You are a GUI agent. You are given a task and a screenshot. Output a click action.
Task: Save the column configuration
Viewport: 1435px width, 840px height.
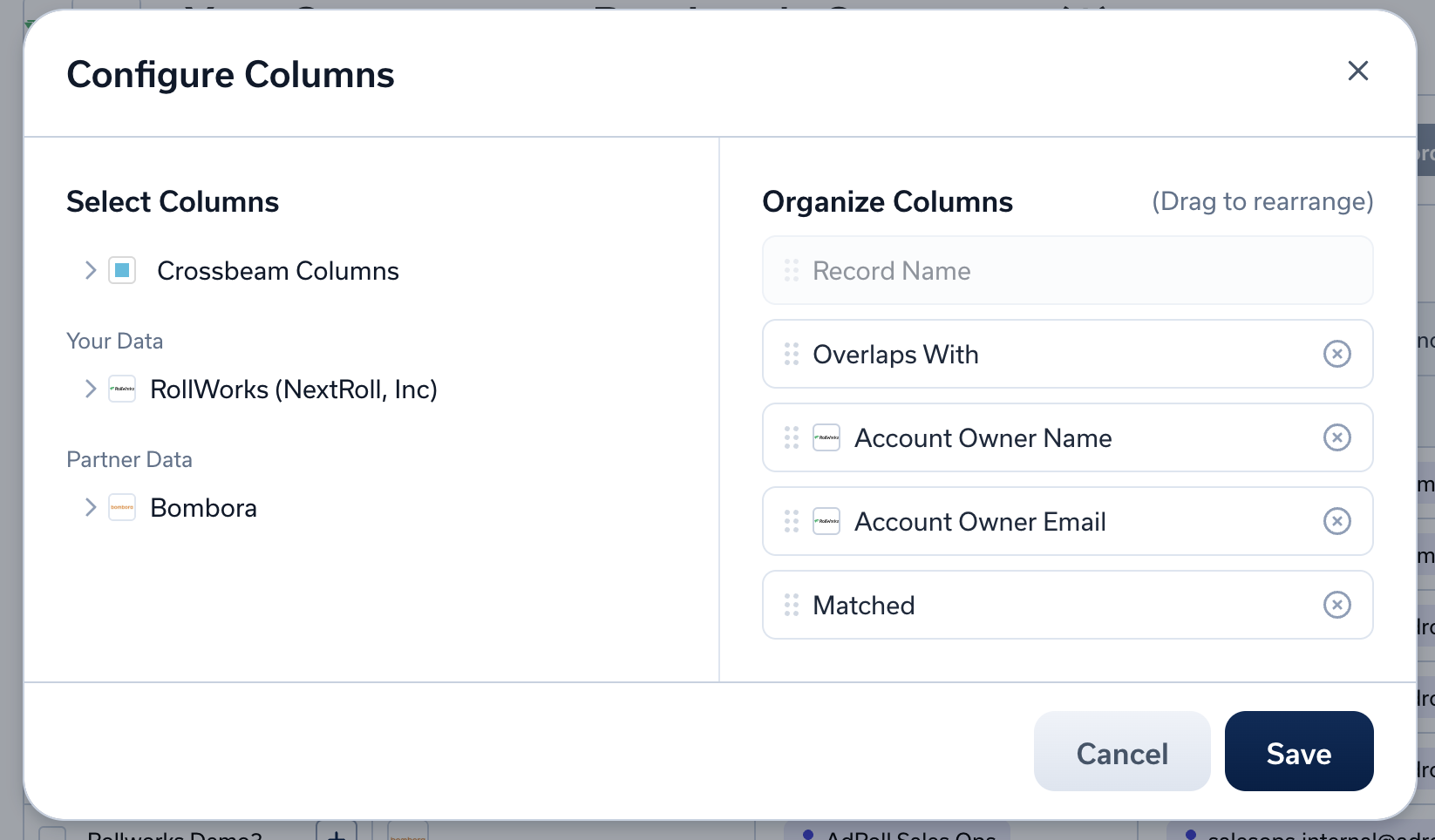pos(1298,751)
